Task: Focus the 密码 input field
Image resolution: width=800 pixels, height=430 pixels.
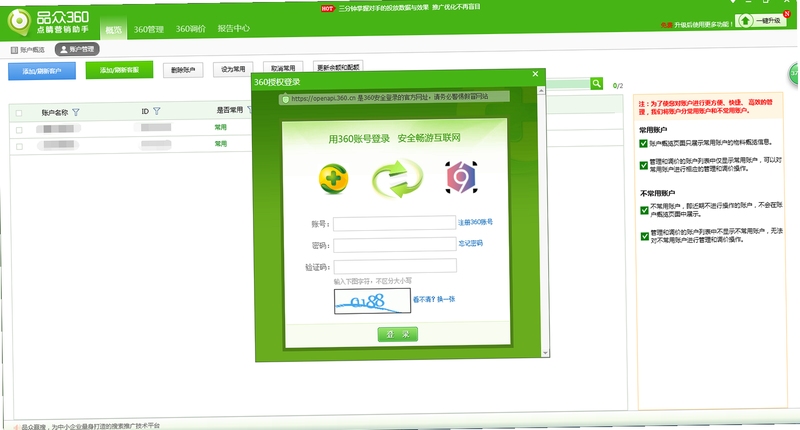Action: point(395,245)
